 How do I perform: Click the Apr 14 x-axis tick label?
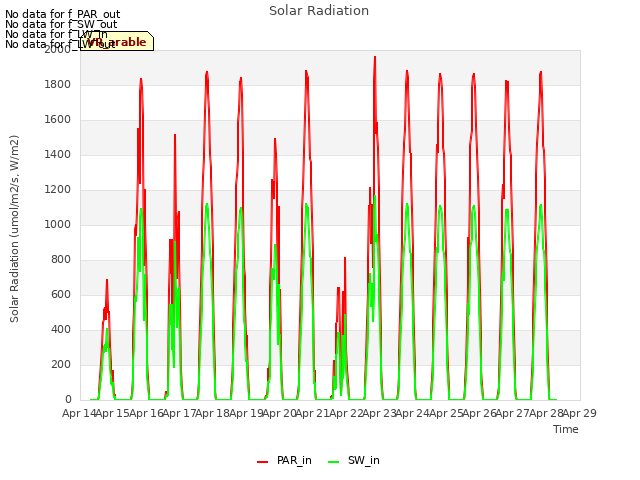[79, 413]
